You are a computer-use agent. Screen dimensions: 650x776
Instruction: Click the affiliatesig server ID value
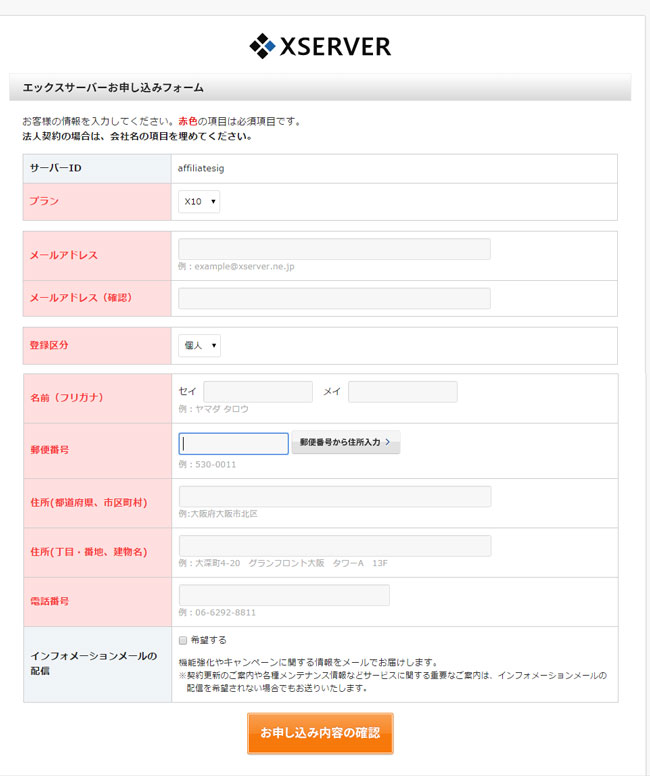[201, 168]
